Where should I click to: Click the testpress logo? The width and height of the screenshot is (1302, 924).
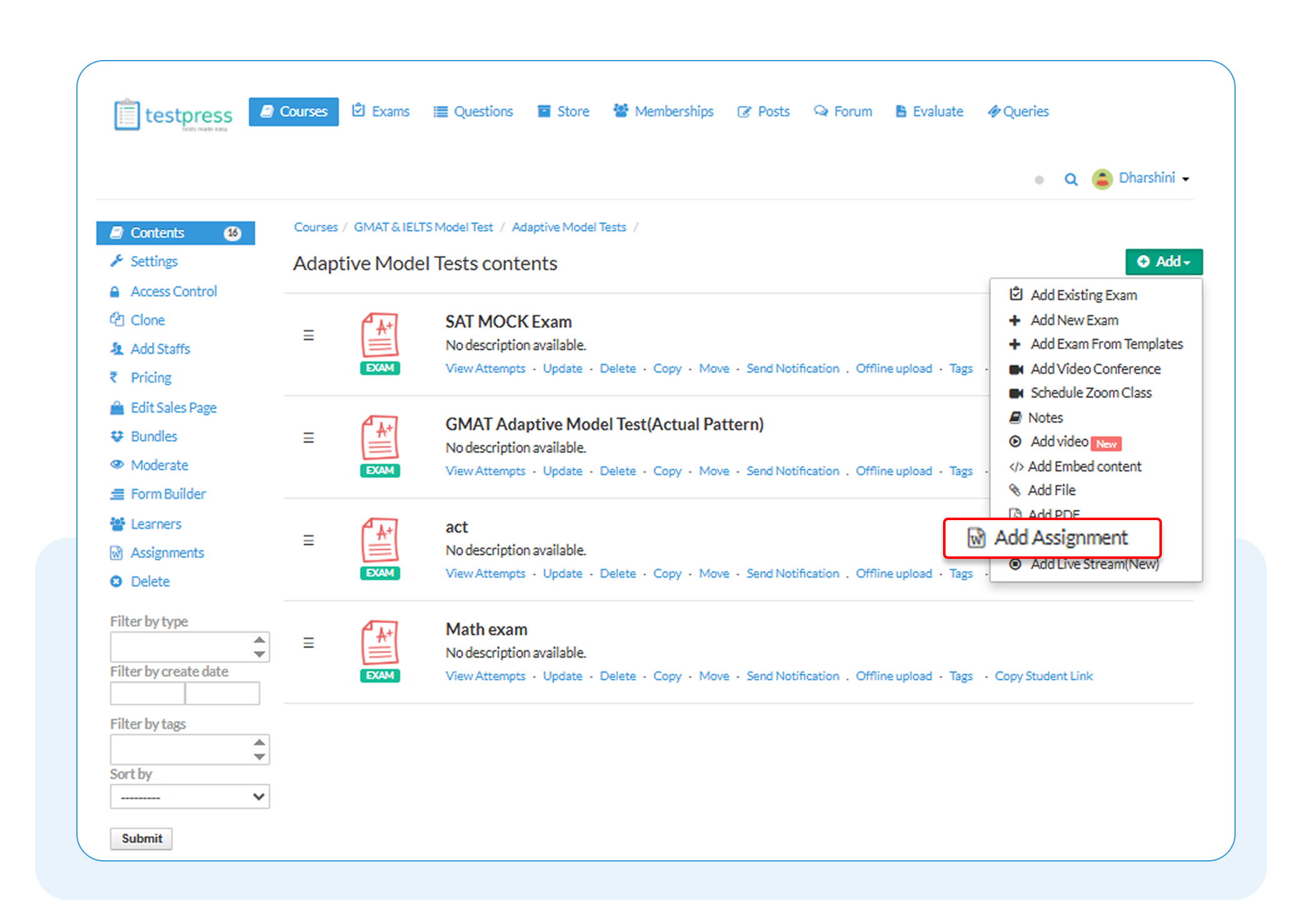[x=173, y=115]
